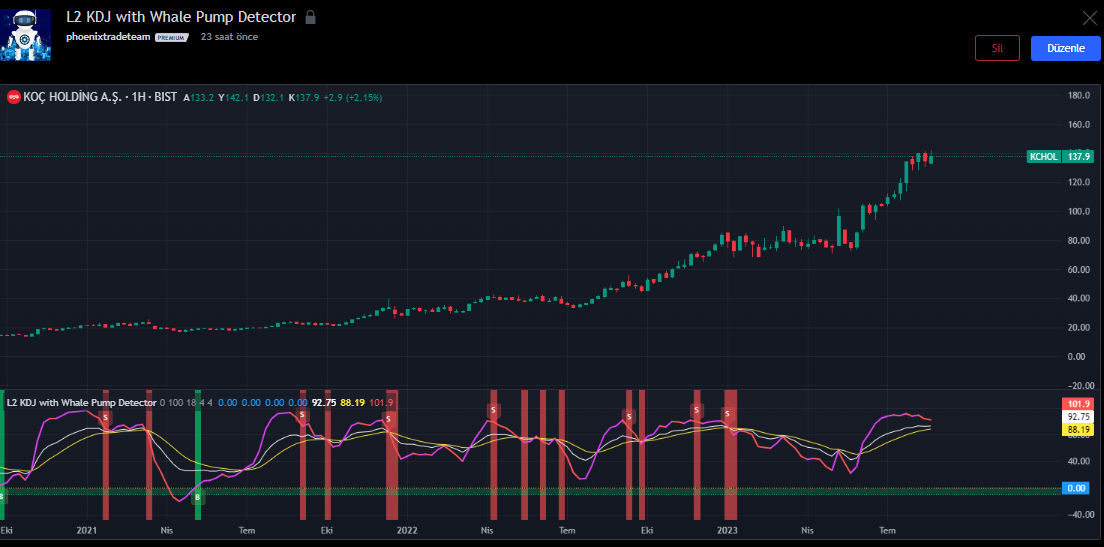1104x547 pixels.
Task: Click the 2022 label on time axis
Action: tap(406, 529)
